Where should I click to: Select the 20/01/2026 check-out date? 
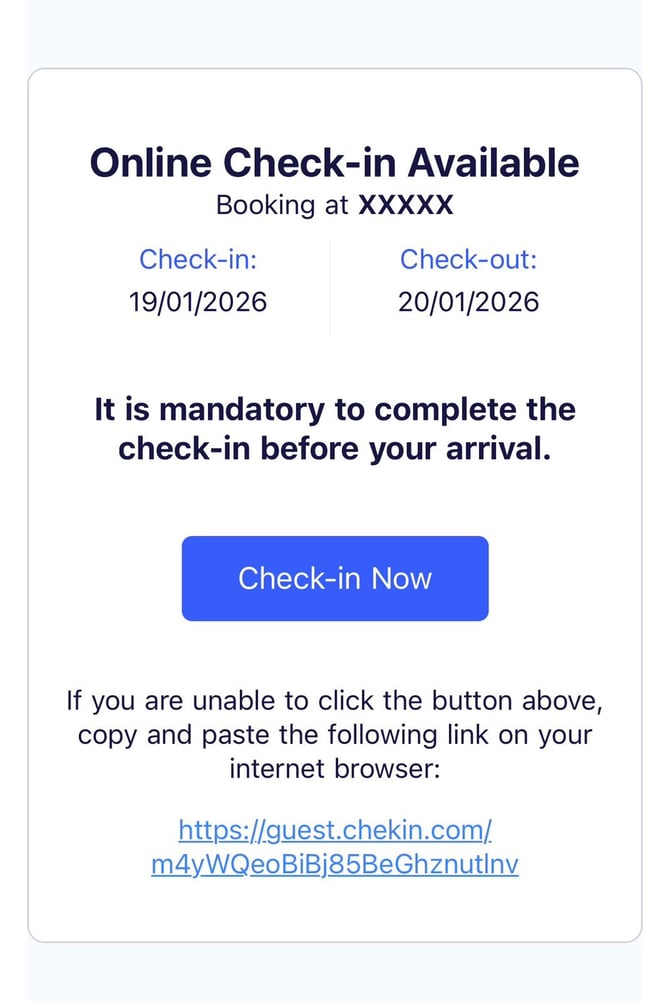tap(469, 301)
